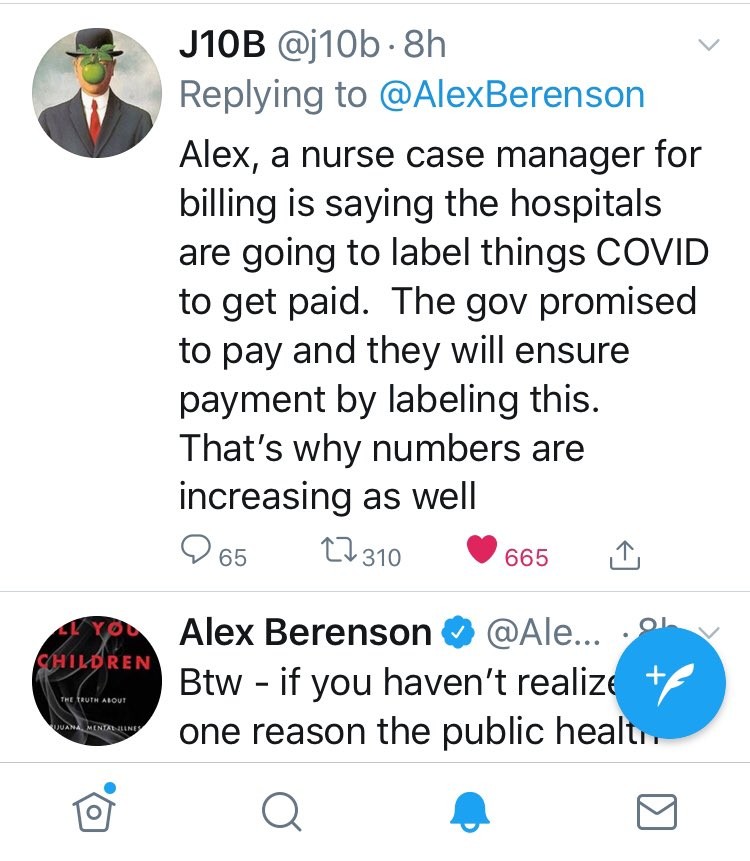
Task: Open the reply icon on J10B's tweet
Action: click(195, 549)
